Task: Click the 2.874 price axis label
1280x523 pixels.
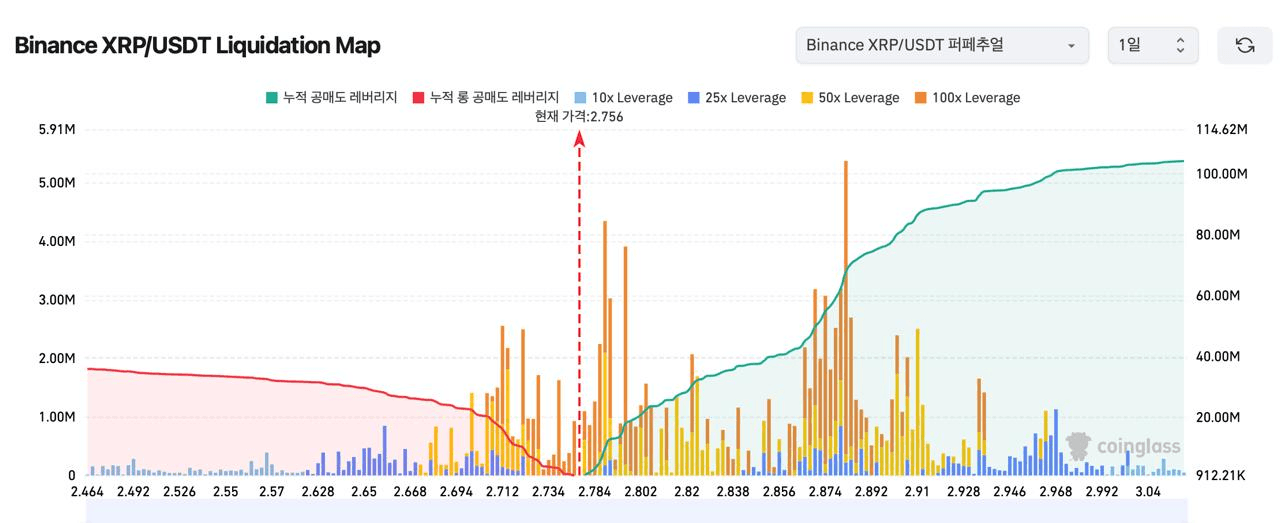Action: click(x=825, y=492)
